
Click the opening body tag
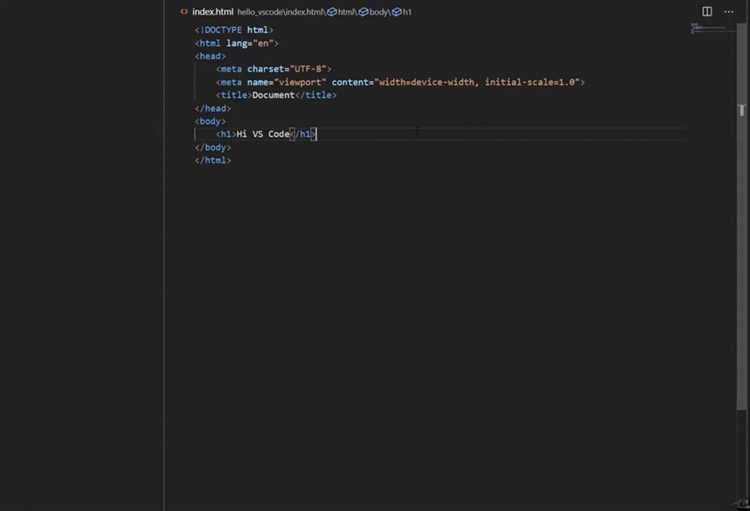point(210,121)
